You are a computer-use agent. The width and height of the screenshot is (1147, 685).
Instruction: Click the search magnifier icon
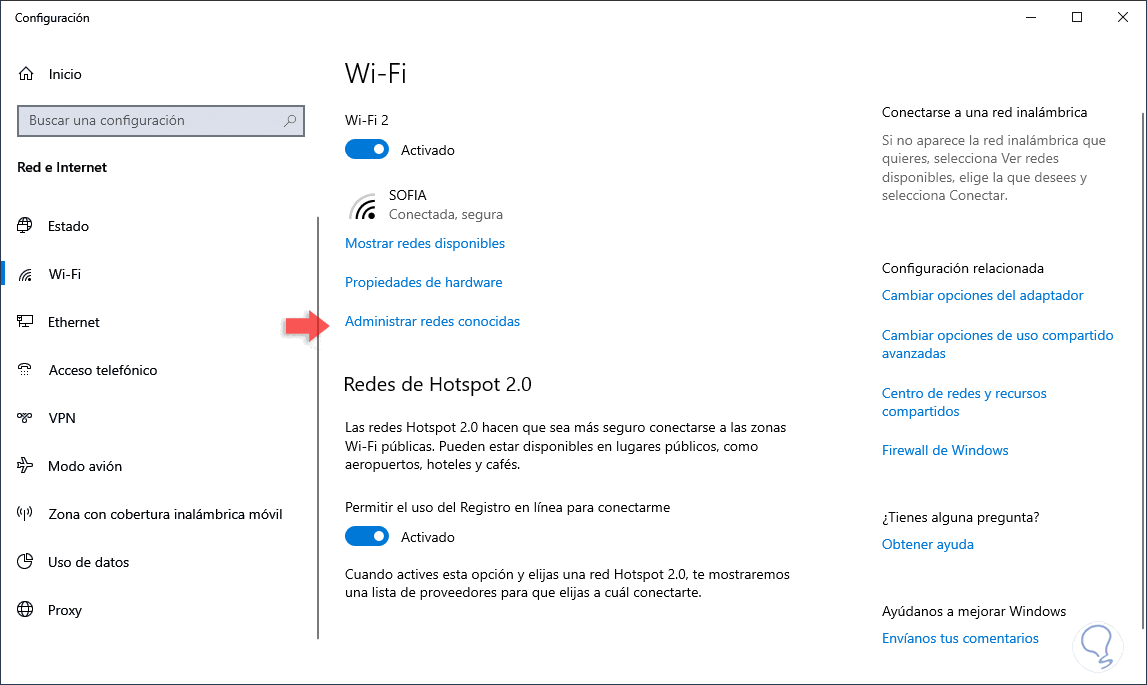290,121
